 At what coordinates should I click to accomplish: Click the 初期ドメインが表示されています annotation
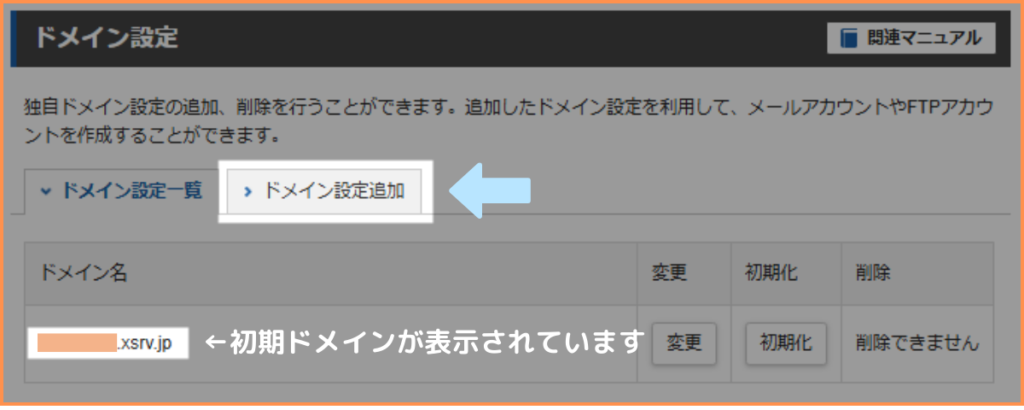[x=424, y=342]
